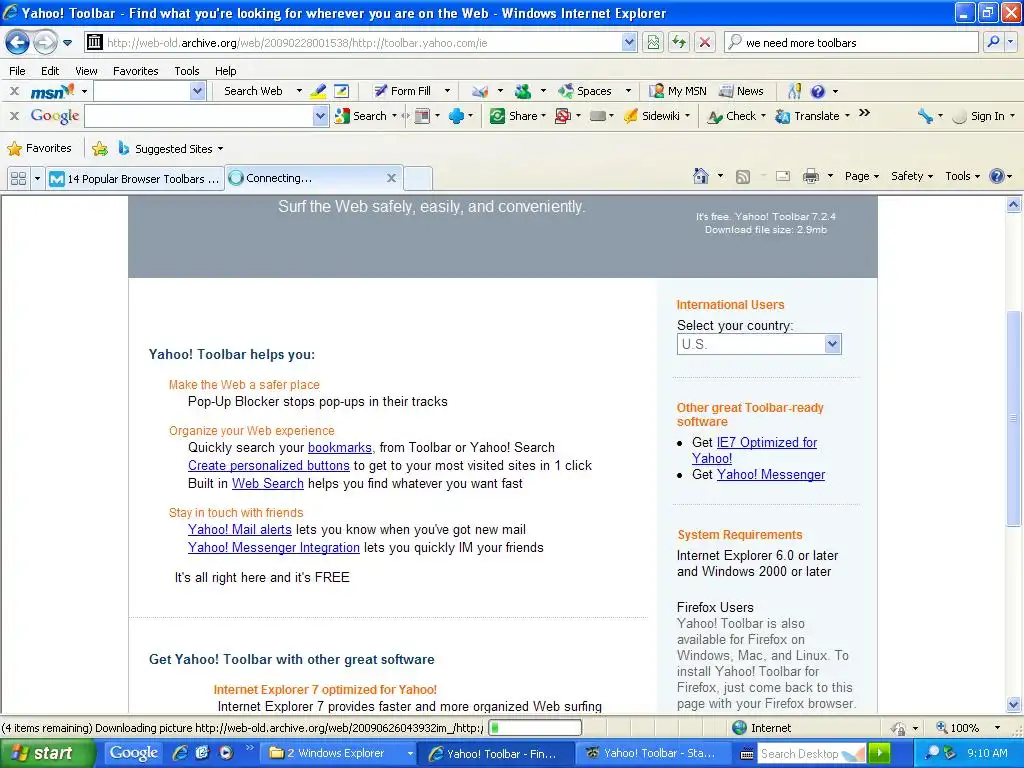Open the zoom level 100% dropdown

[x=997, y=728]
